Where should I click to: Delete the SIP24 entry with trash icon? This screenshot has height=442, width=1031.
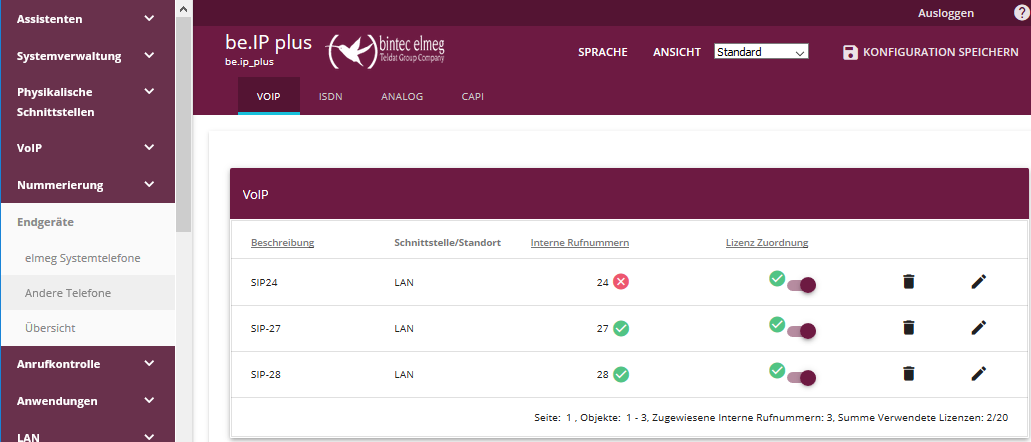click(x=908, y=282)
